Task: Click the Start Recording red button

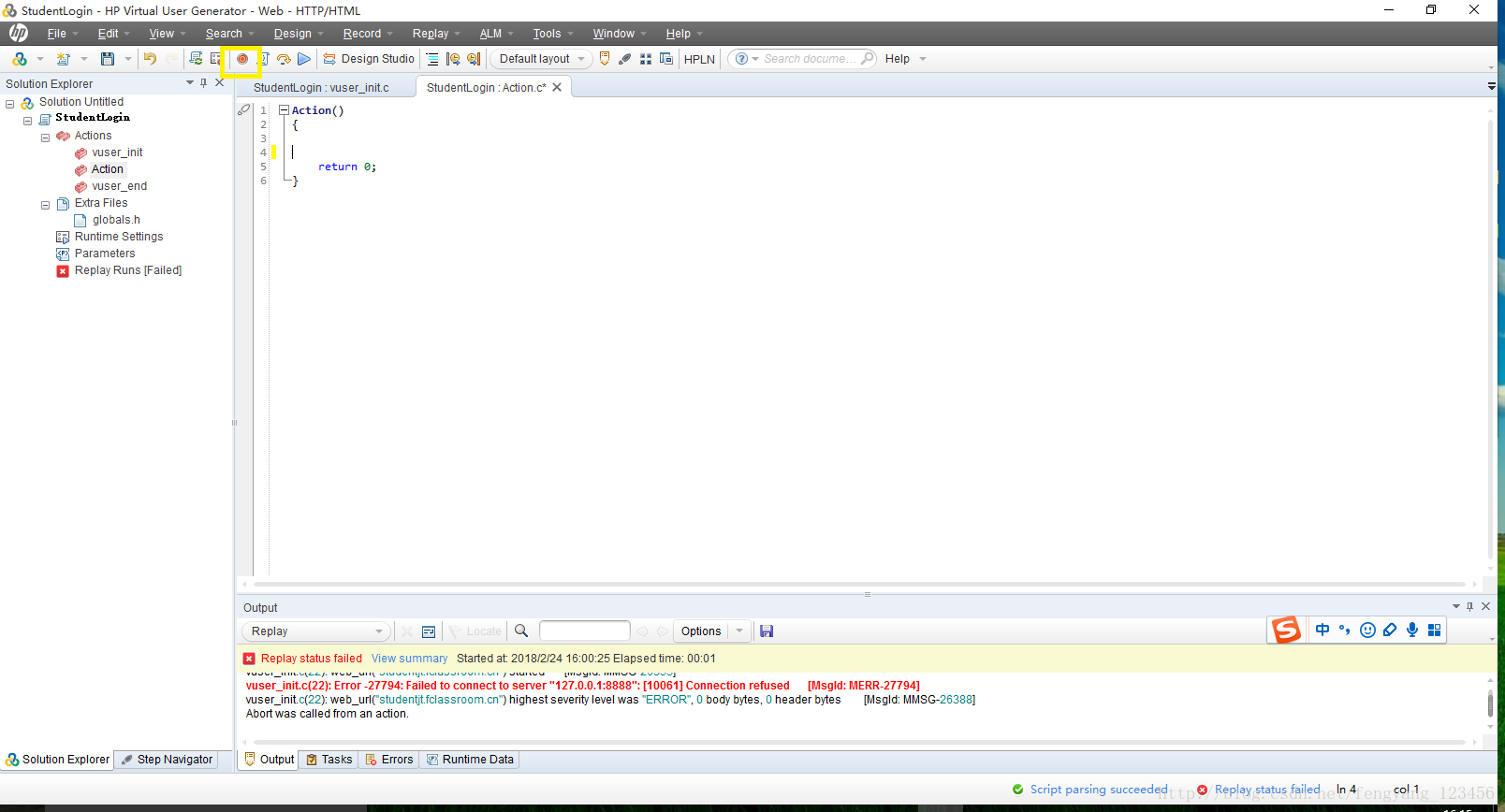Action: (x=242, y=59)
